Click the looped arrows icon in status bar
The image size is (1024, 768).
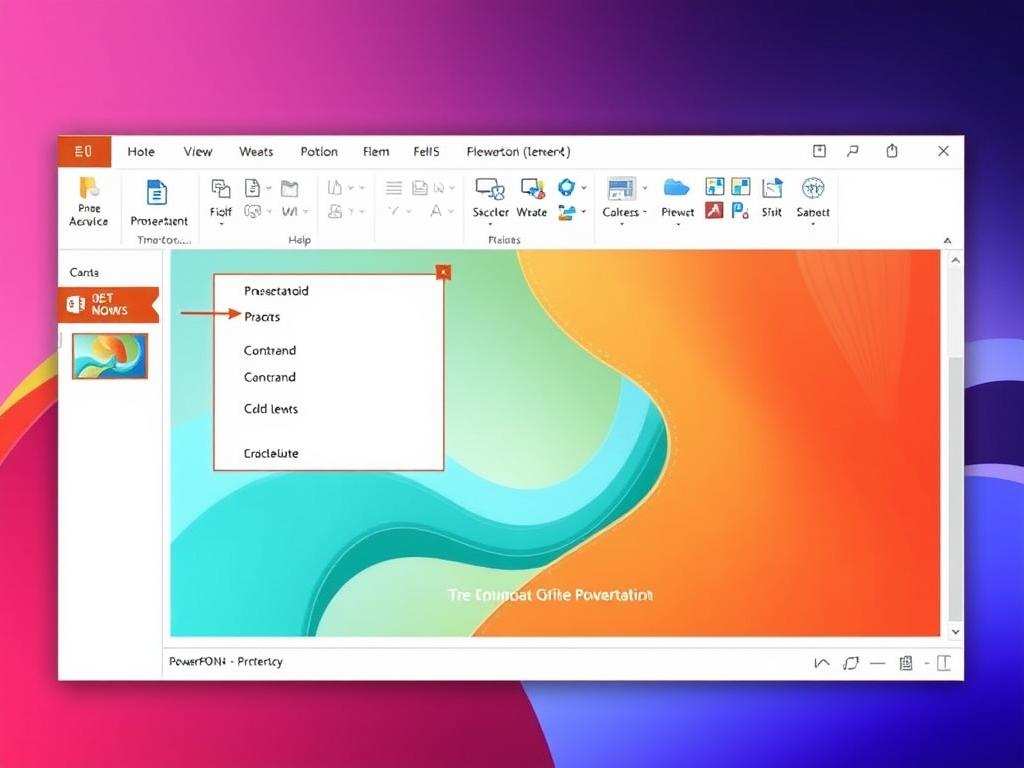click(x=850, y=664)
